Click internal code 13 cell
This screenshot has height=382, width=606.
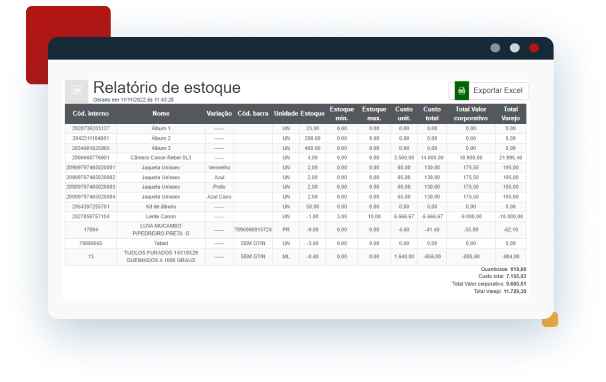point(91,257)
